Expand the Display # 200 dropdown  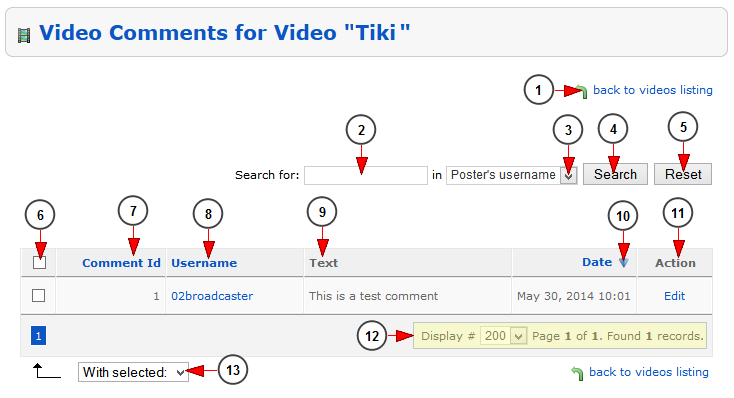(504, 336)
